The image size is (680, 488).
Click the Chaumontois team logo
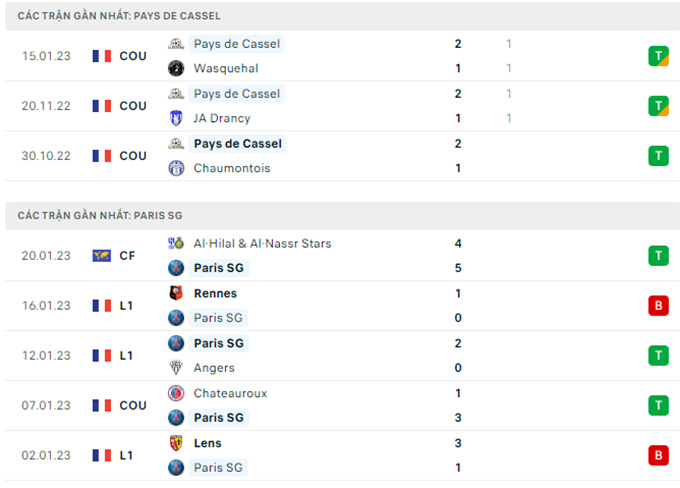point(176,168)
